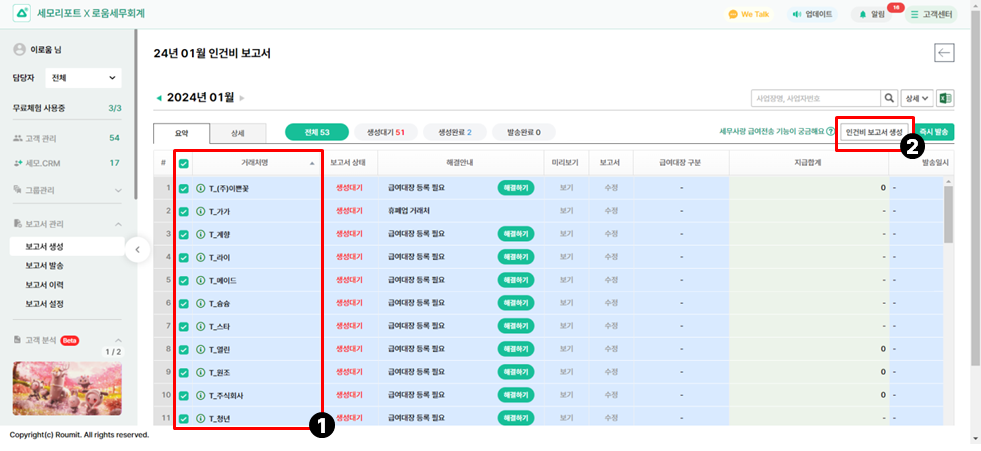The image size is (981, 451).
Task: Open the question mark help icon
Action: (x=830, y=132)
